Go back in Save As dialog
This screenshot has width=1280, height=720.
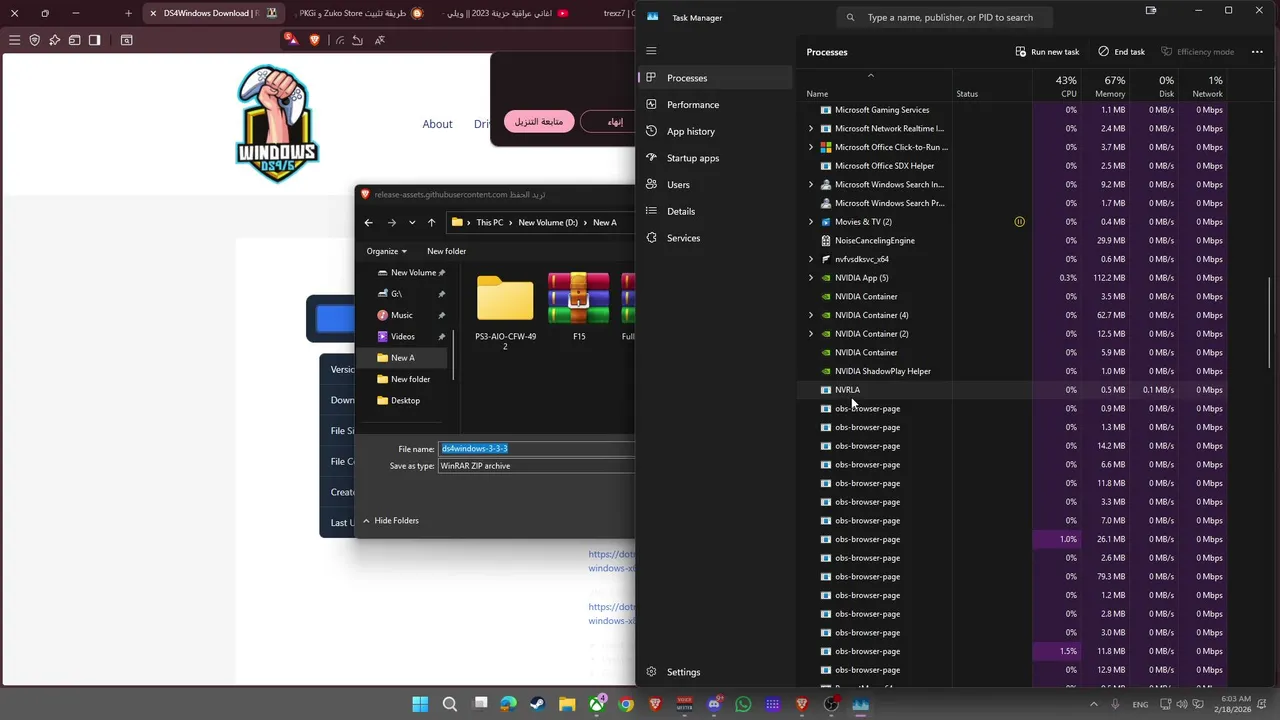coord(368,222)
